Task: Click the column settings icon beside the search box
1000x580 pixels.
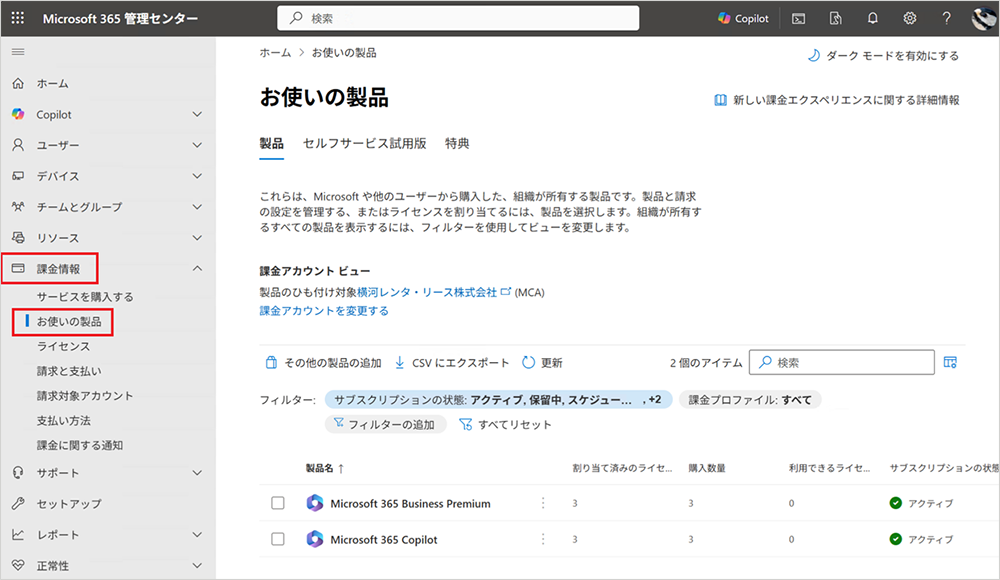Action: click(x=950, y=362)
